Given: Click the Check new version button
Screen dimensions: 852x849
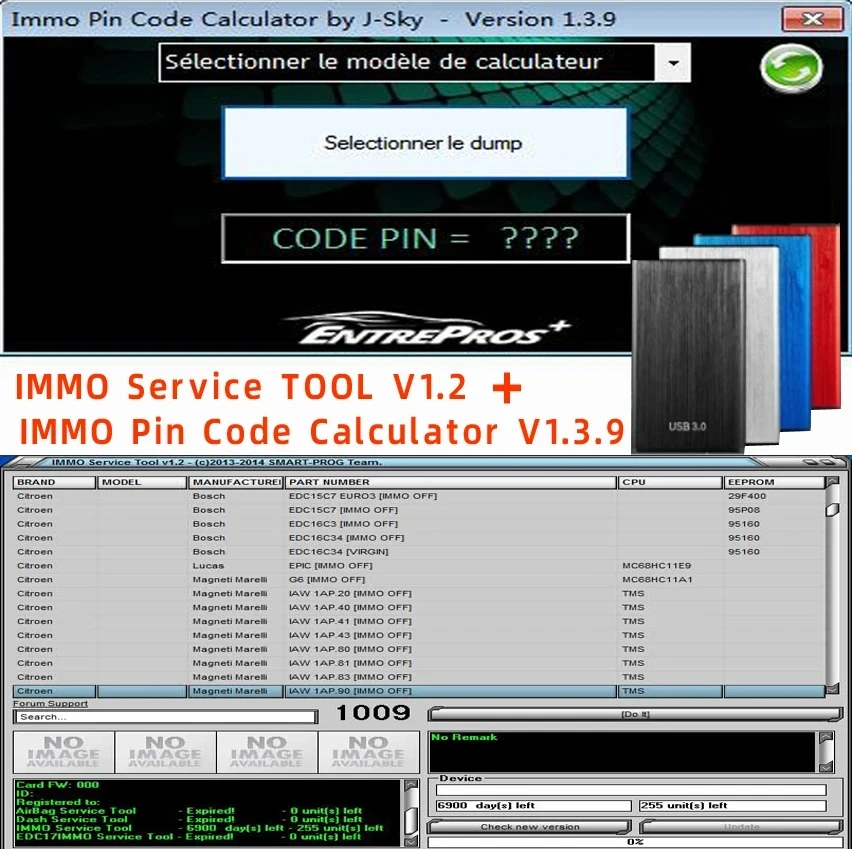Looking at the screenshot, I should 529,827.
